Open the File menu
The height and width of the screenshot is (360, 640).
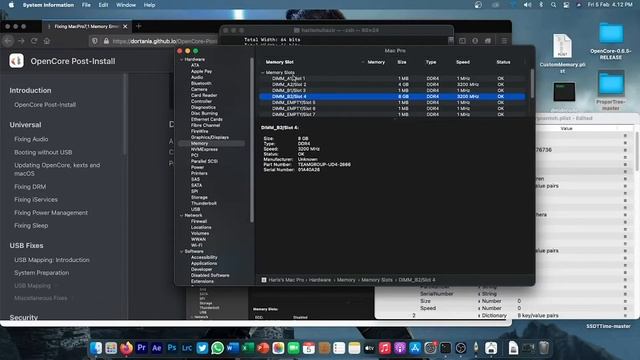[x=86, y=5]
